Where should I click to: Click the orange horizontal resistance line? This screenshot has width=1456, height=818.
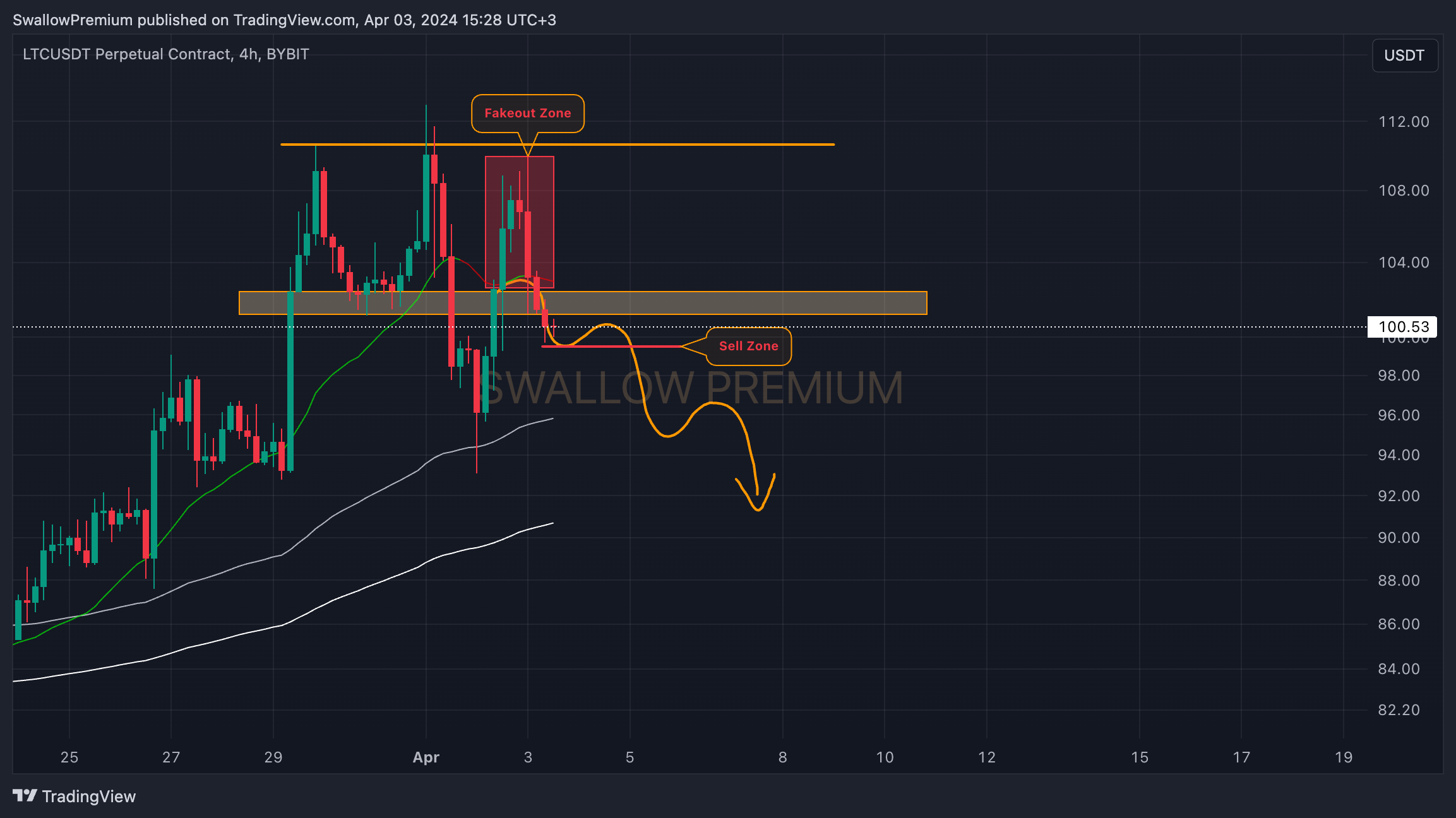pos(558,145)
